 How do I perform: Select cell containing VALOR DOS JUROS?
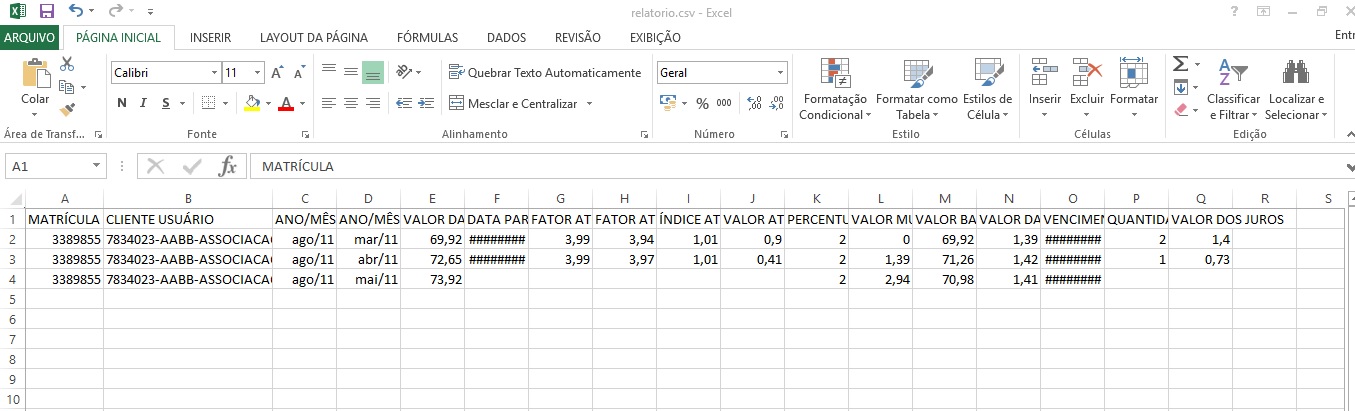[1200, 219]
